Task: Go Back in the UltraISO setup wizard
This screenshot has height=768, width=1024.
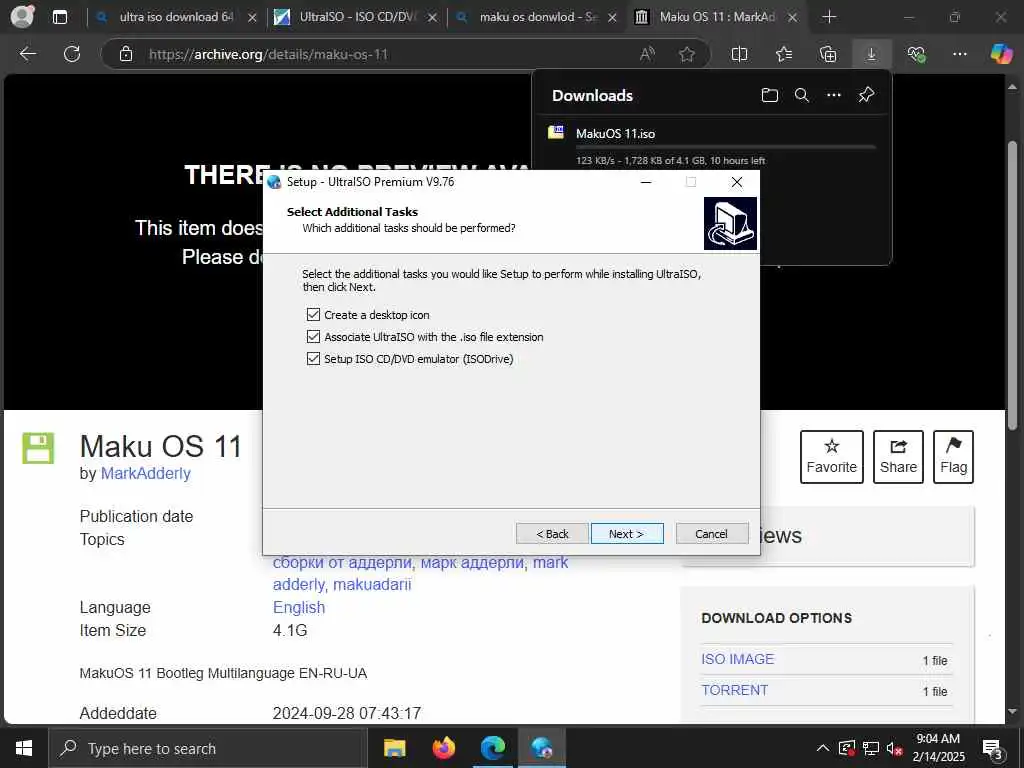Action: tap(552, 534)
